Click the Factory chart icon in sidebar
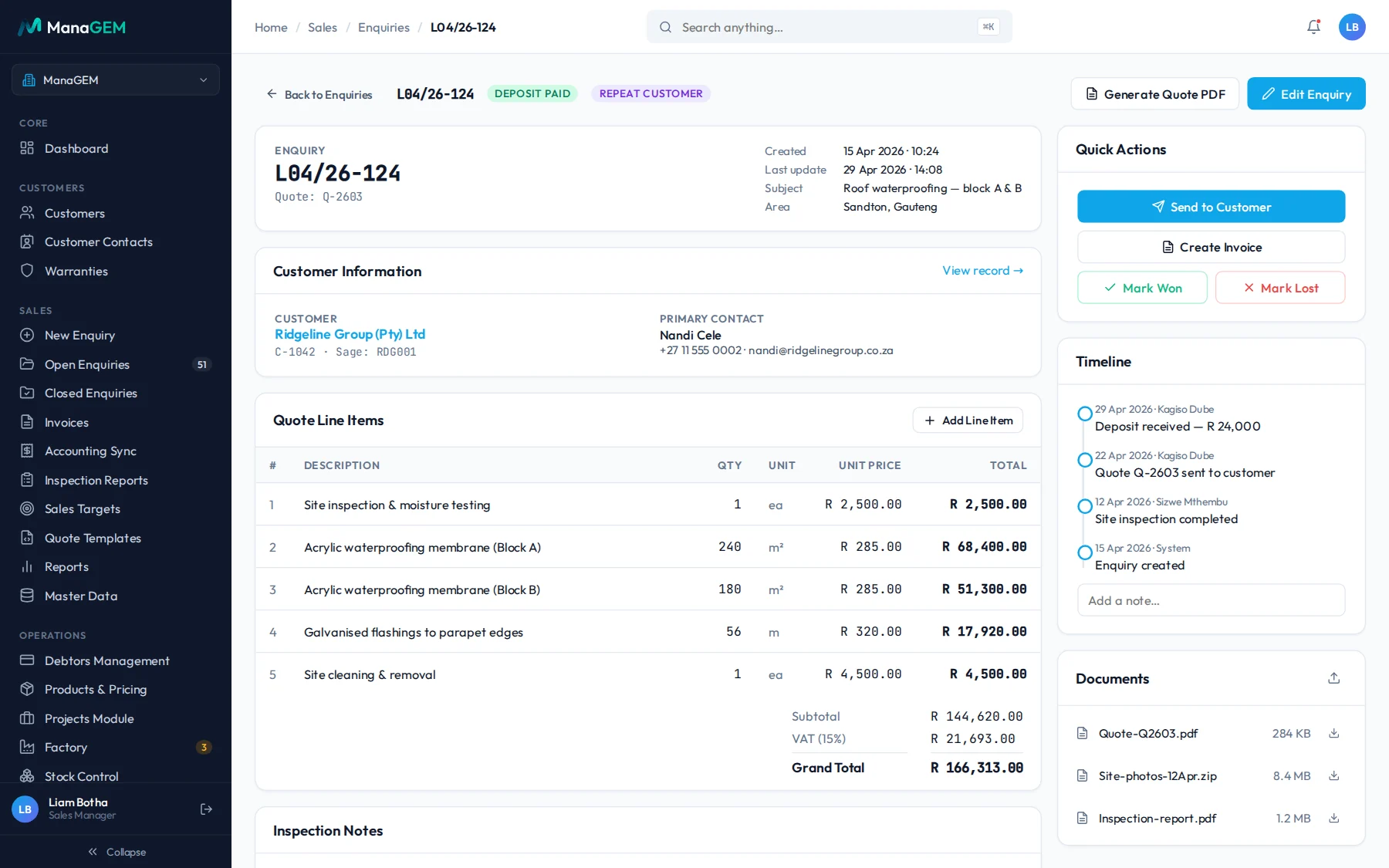1389x868 pixels. [27, 747]
